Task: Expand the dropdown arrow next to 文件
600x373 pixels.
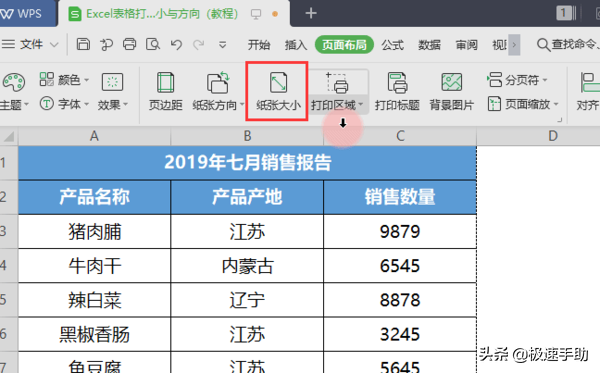Action: click(x=54, y=45)
